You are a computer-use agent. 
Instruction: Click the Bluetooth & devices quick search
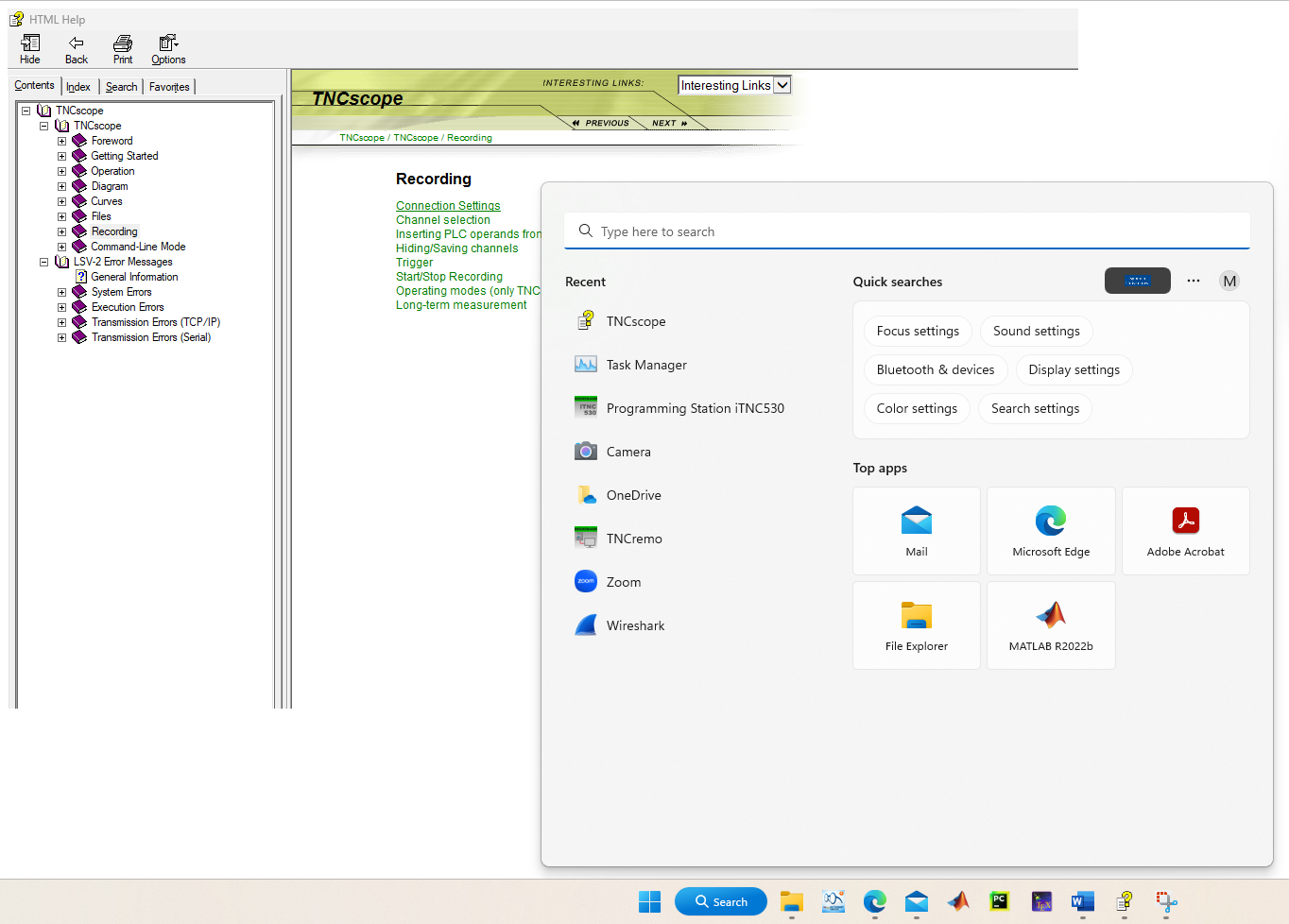click(936, 369)
